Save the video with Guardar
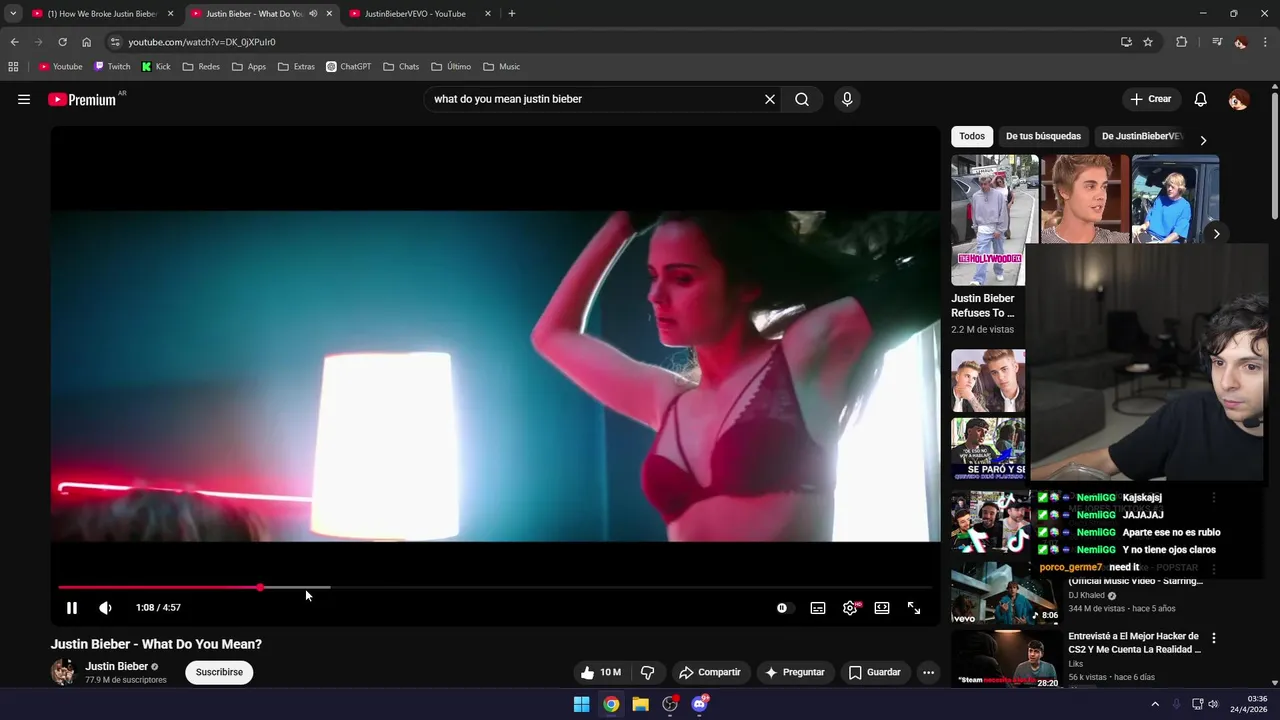The width and height of the screenshot is (1280, 720). click(875, 672)
